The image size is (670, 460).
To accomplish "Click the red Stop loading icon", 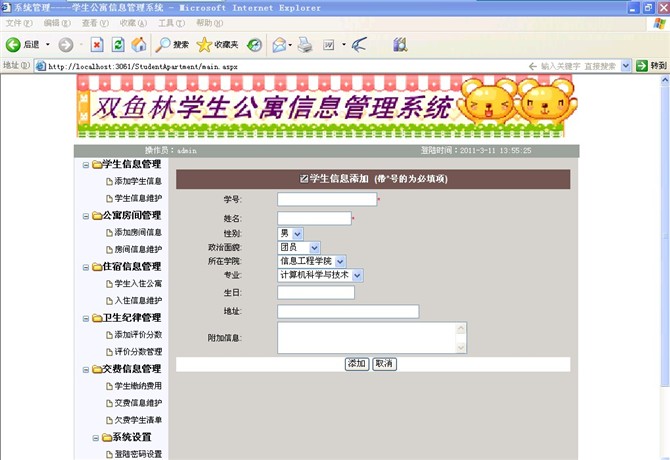I will click(x=96, y=44).
